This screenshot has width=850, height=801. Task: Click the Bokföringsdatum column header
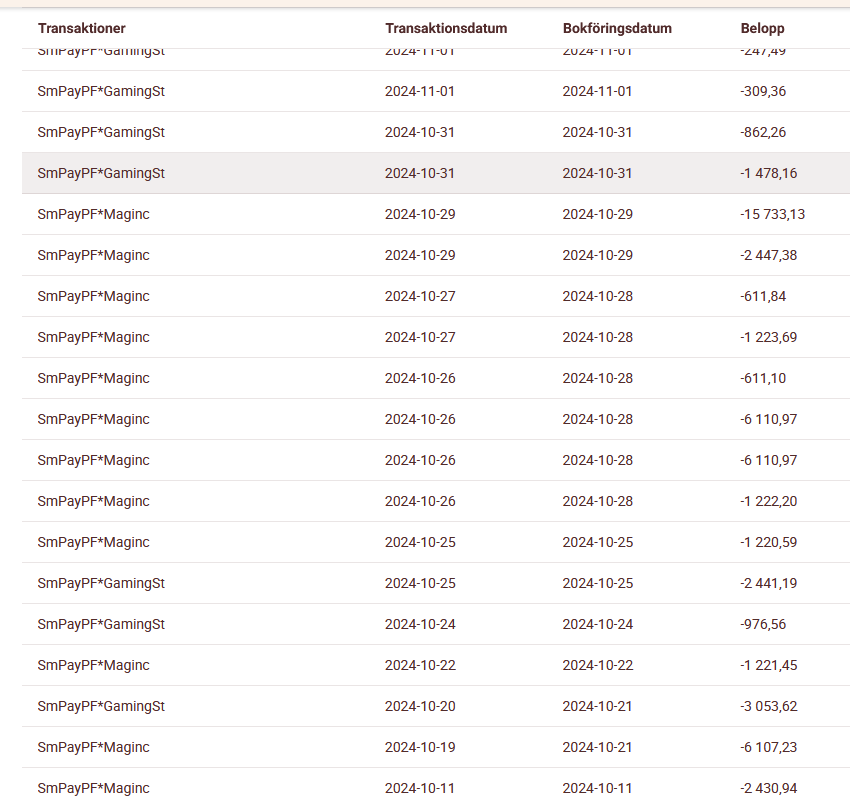pos(617,29)
